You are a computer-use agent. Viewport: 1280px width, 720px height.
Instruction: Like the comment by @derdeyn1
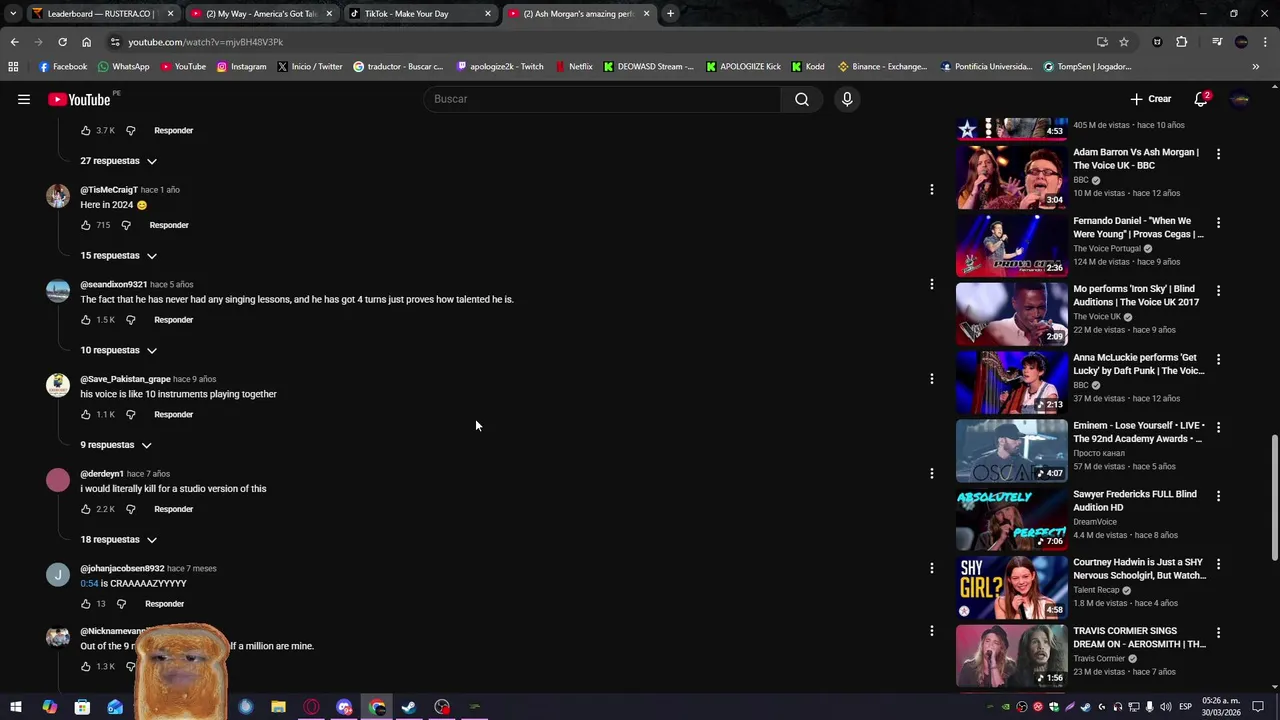(86, 509)
